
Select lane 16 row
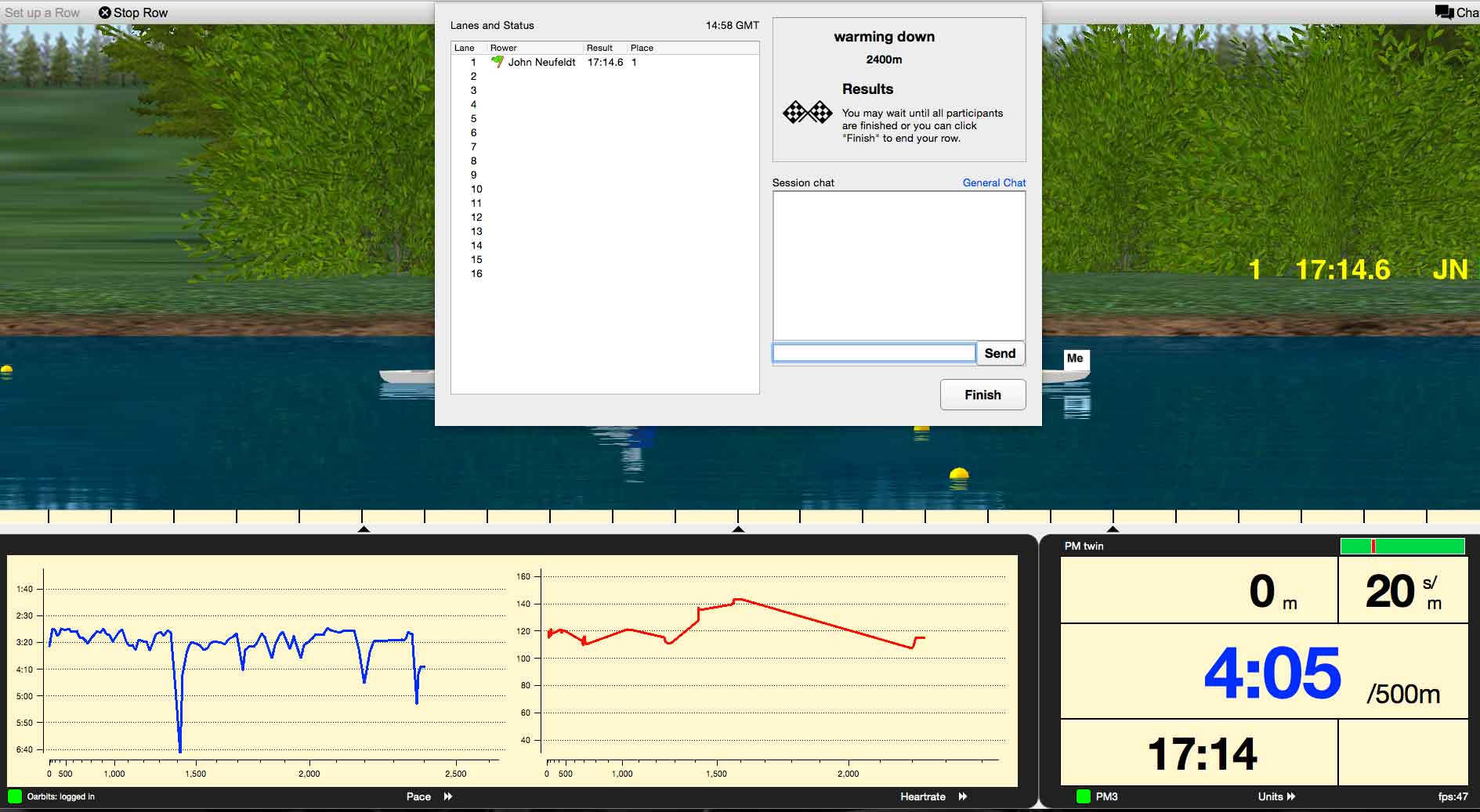[x=604, y=273]
